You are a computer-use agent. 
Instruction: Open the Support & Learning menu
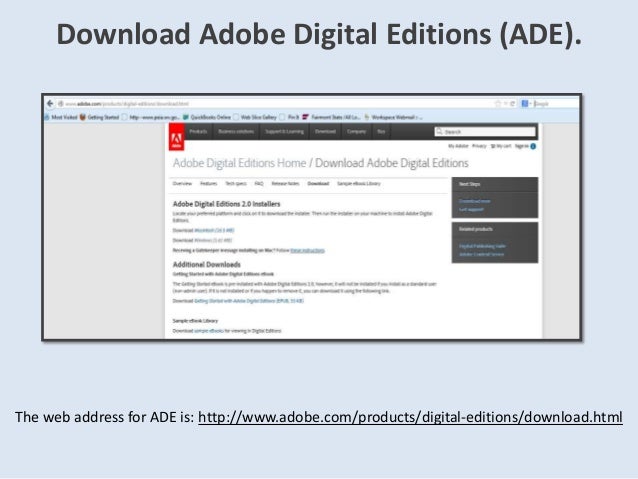click(x=284, y=131)
